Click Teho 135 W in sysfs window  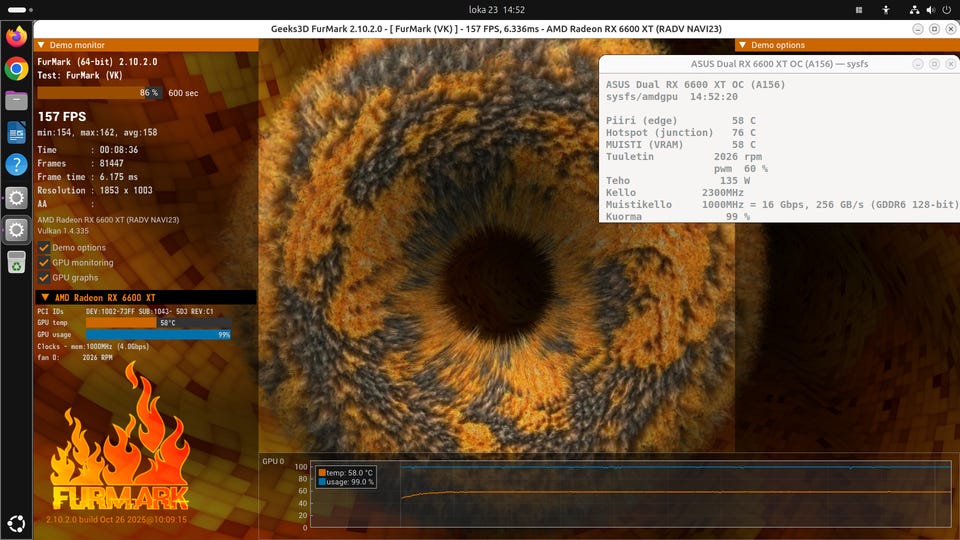point(678,181)
